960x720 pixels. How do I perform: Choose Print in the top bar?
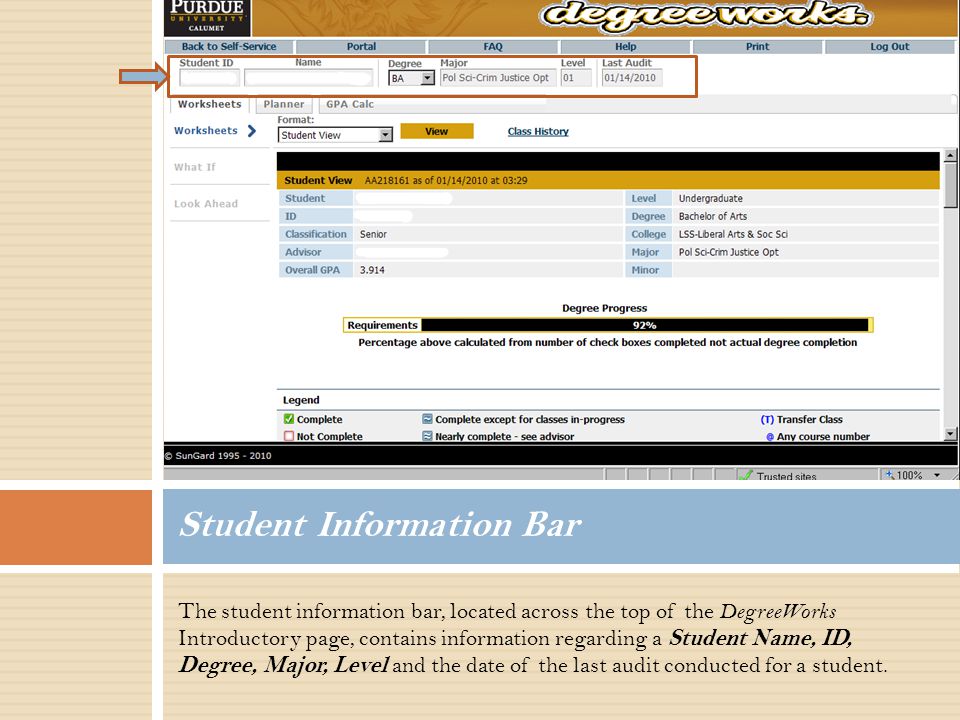click(x=757, y=47)
